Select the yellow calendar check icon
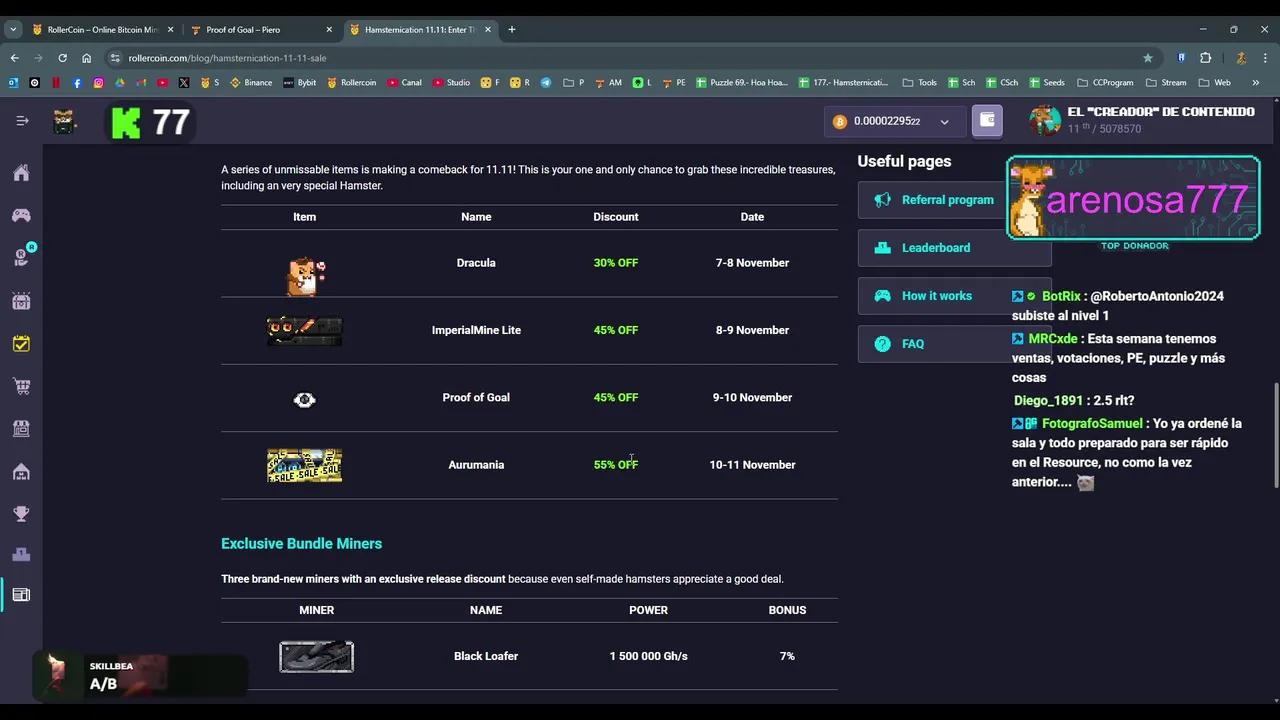 click(21, 343)
